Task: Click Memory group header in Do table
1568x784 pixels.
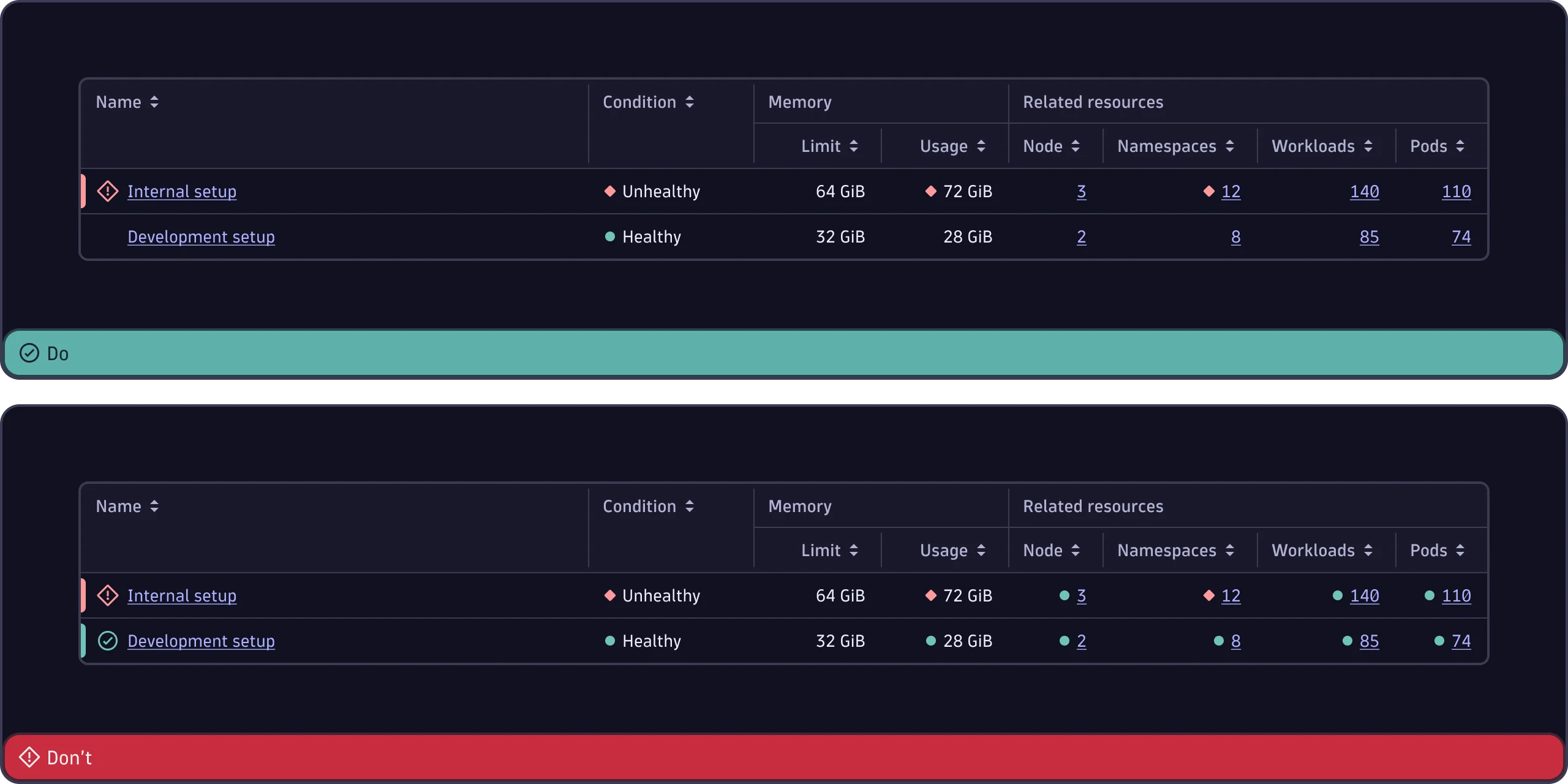Action: point(800,102)
